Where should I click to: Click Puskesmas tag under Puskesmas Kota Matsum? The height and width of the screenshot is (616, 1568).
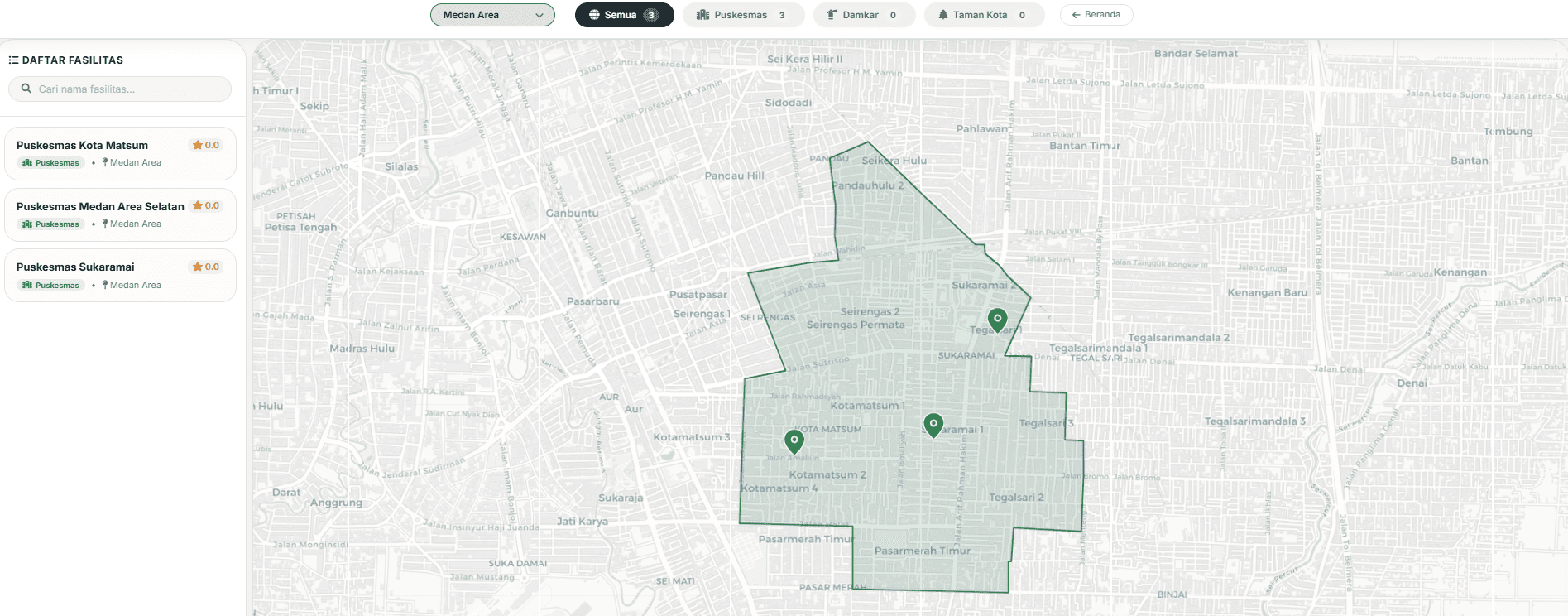pyautogui.click(x=50, y=163)
